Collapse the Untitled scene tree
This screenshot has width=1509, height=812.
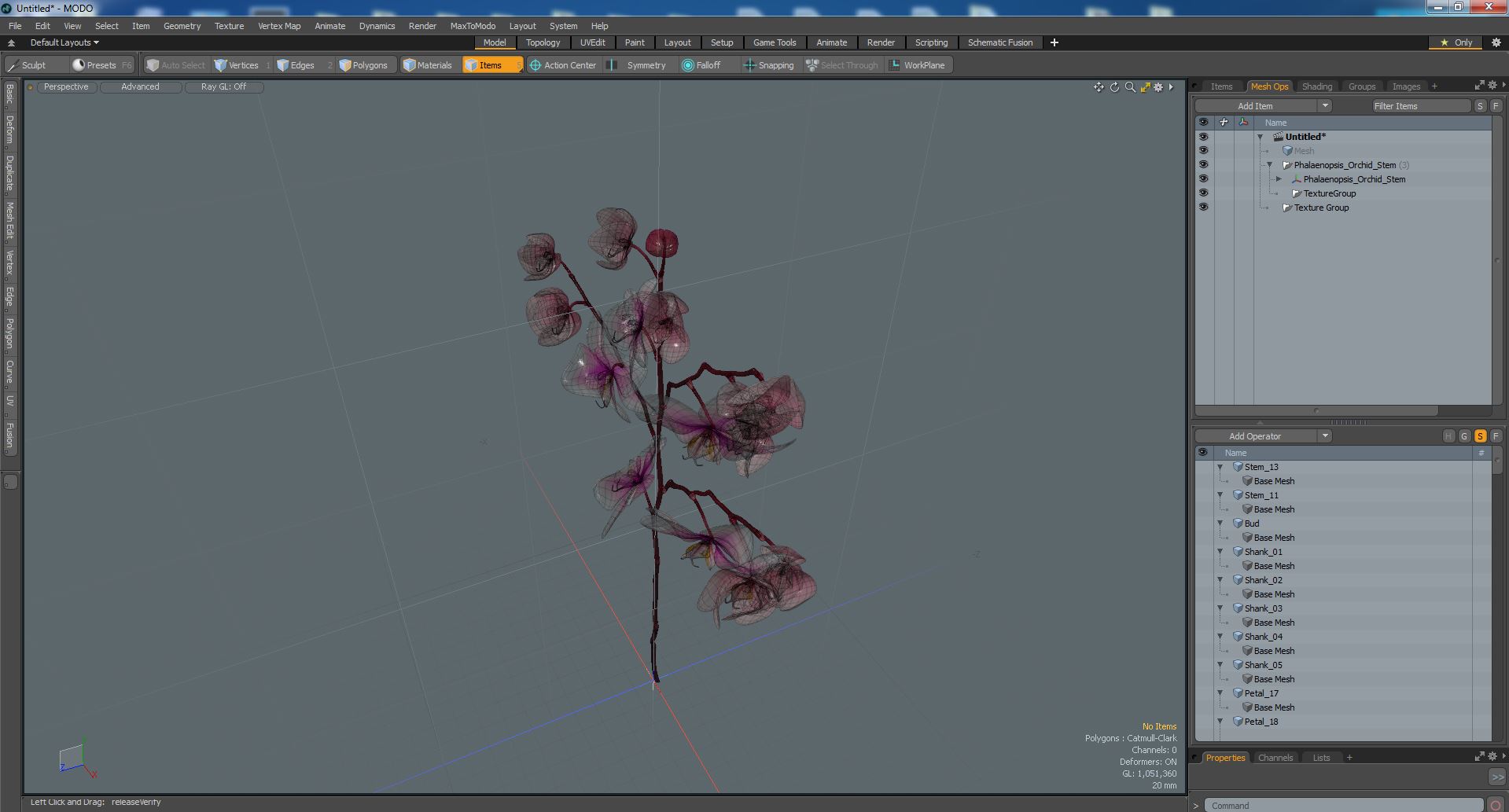[1261, 137]
